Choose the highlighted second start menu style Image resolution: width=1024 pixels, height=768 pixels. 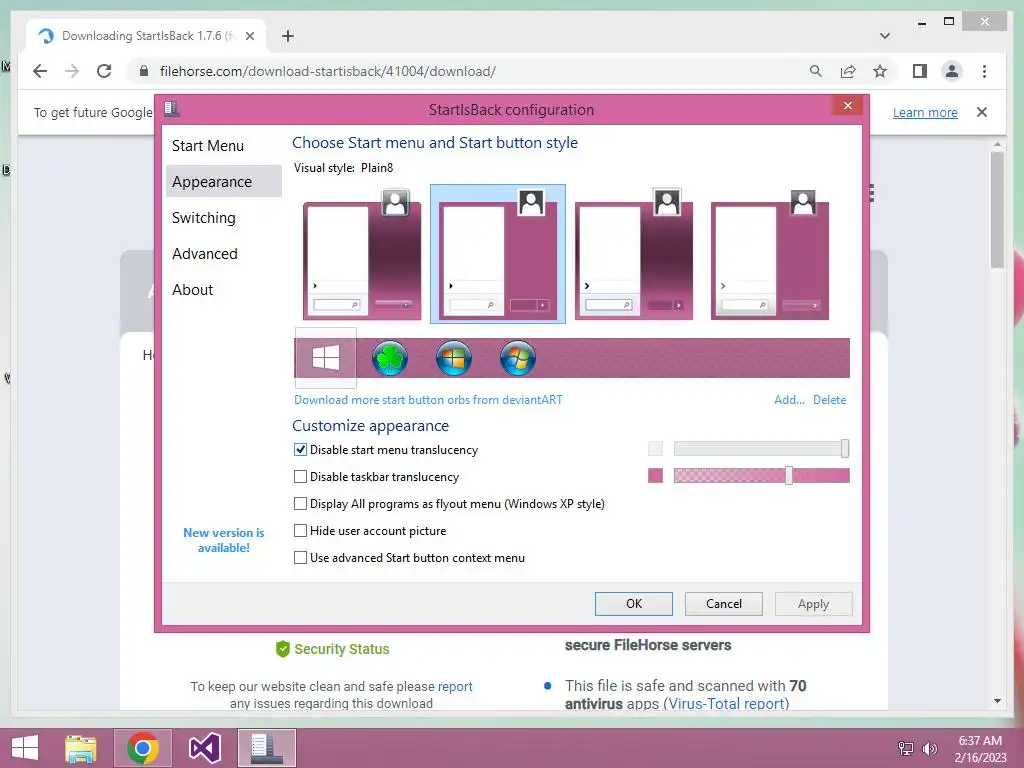498,253
